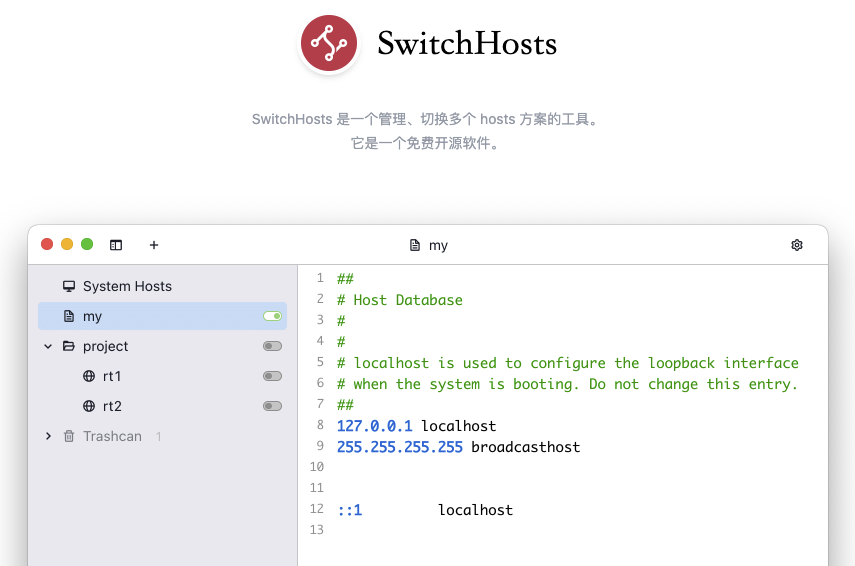Collapse the project folder chevron
855x566 pixels.
tap(48, 346)
